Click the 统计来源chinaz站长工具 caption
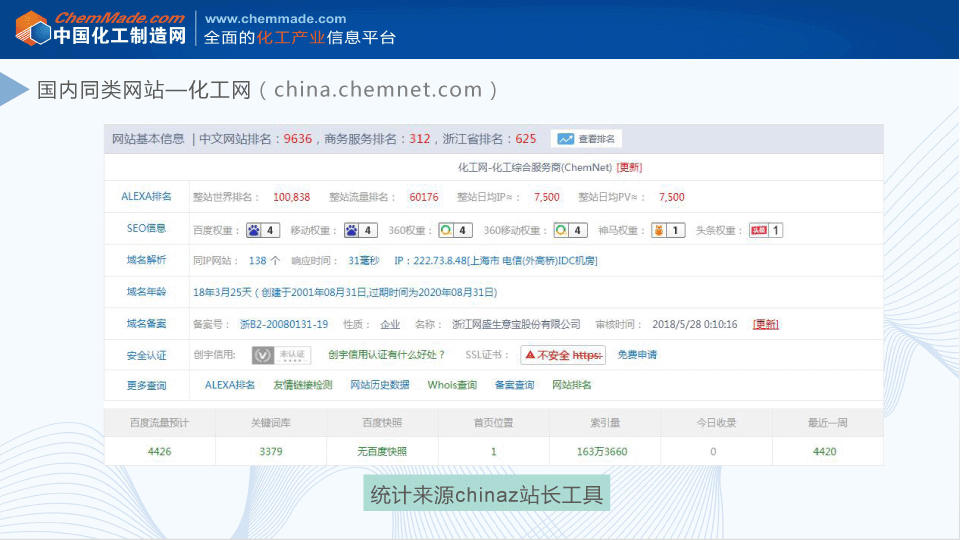 [487, 493]
